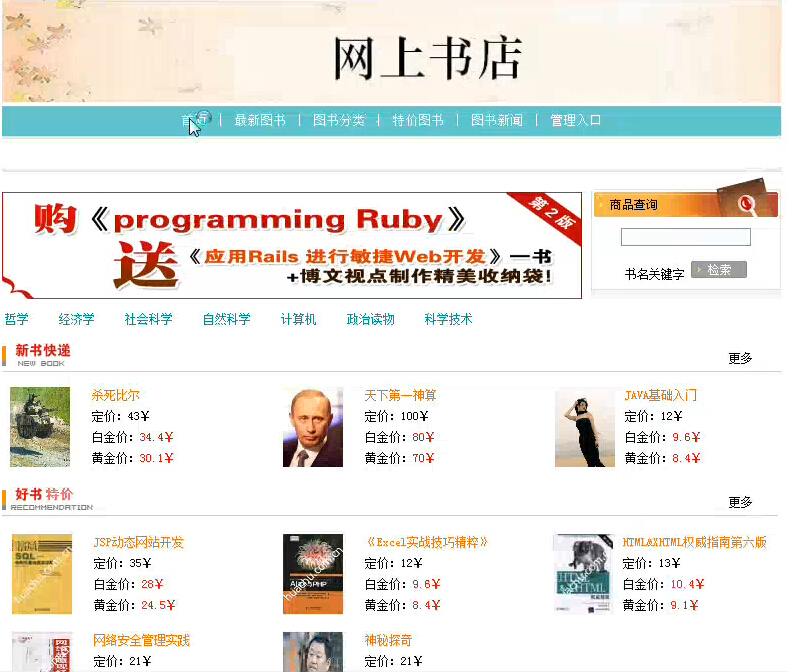Click the JAVA基础入门 cover image
Image resolution: width=787 pixels, height=672 pixels.
click(585, 429)
